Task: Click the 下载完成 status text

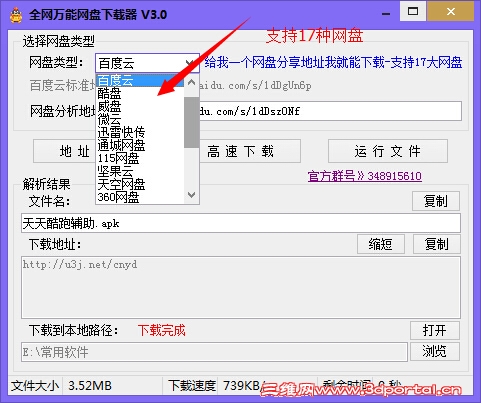Action: click(162, 330)
